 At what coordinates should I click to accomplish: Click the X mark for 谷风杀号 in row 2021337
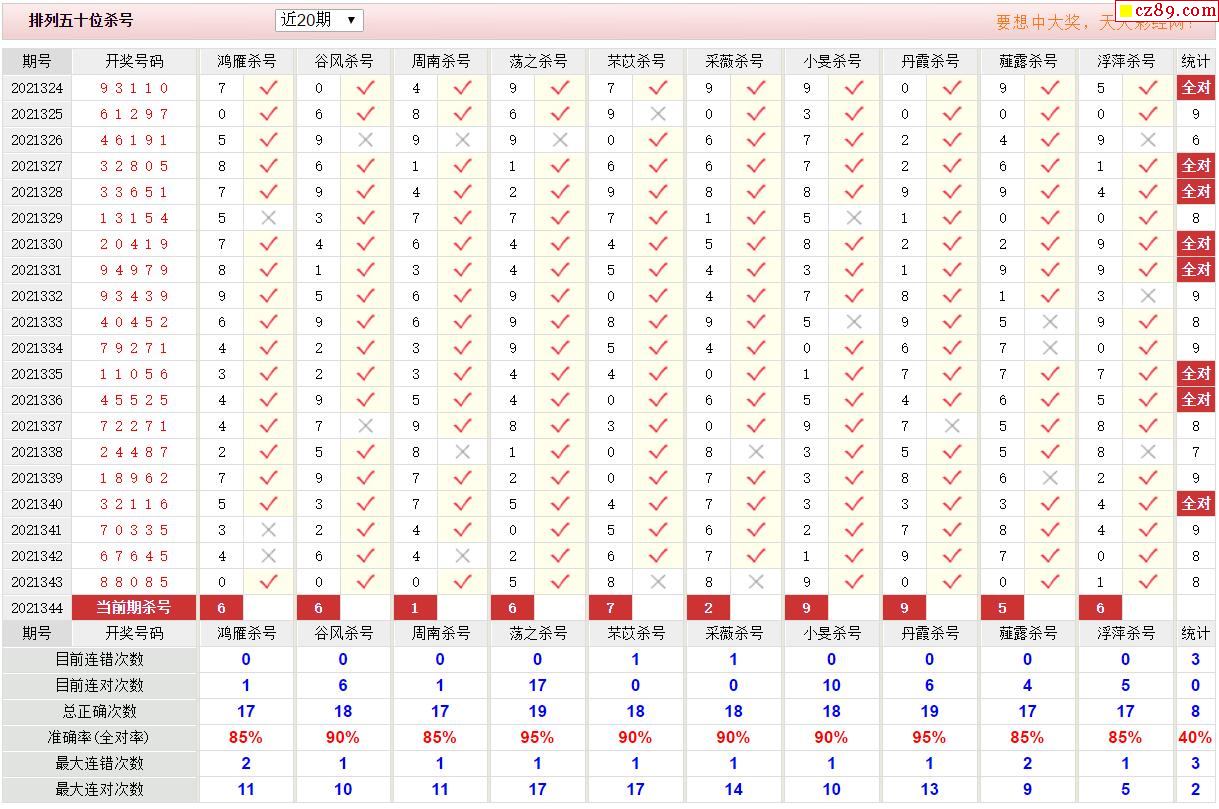click(365, 426)
